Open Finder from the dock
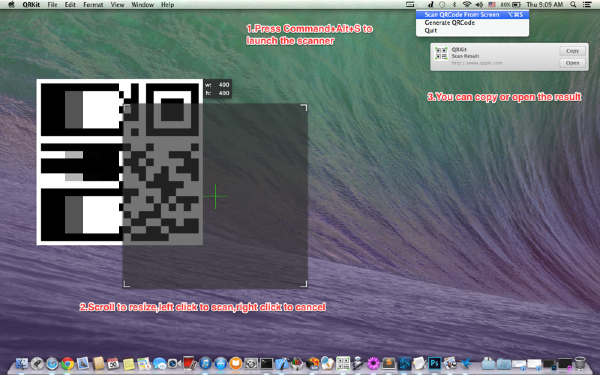 [21, 363]
